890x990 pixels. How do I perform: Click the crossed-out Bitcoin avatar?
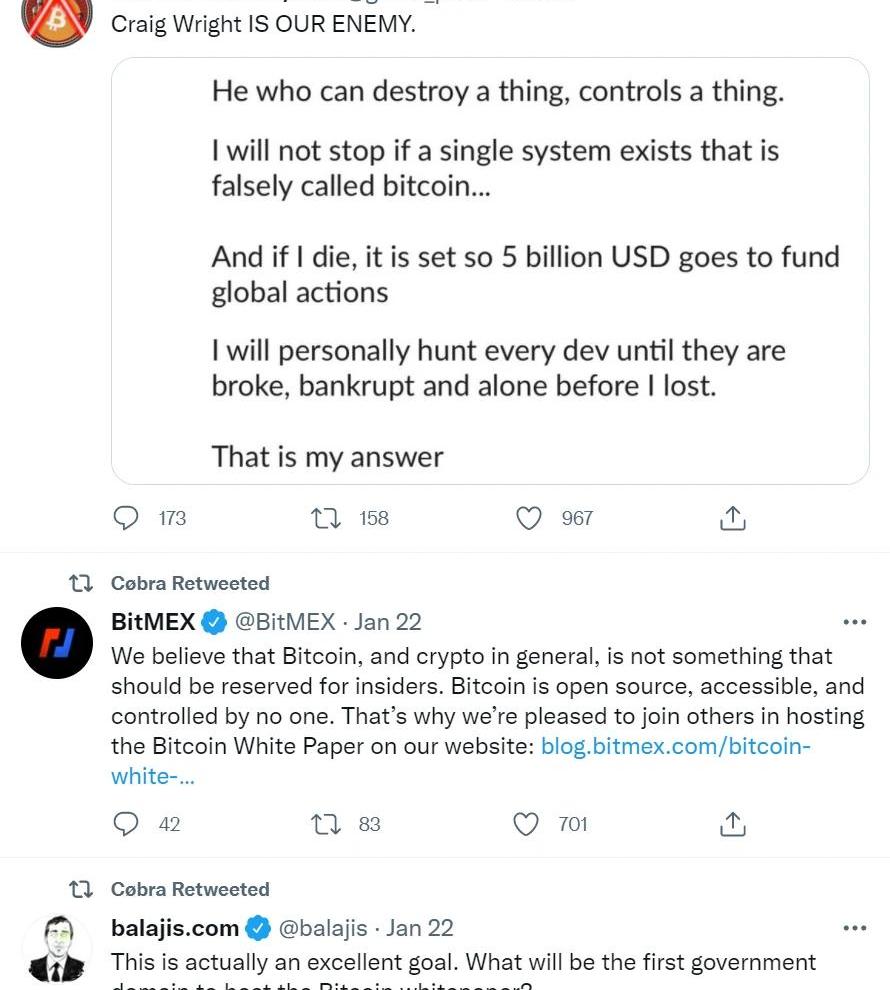[x=57, y=18]
